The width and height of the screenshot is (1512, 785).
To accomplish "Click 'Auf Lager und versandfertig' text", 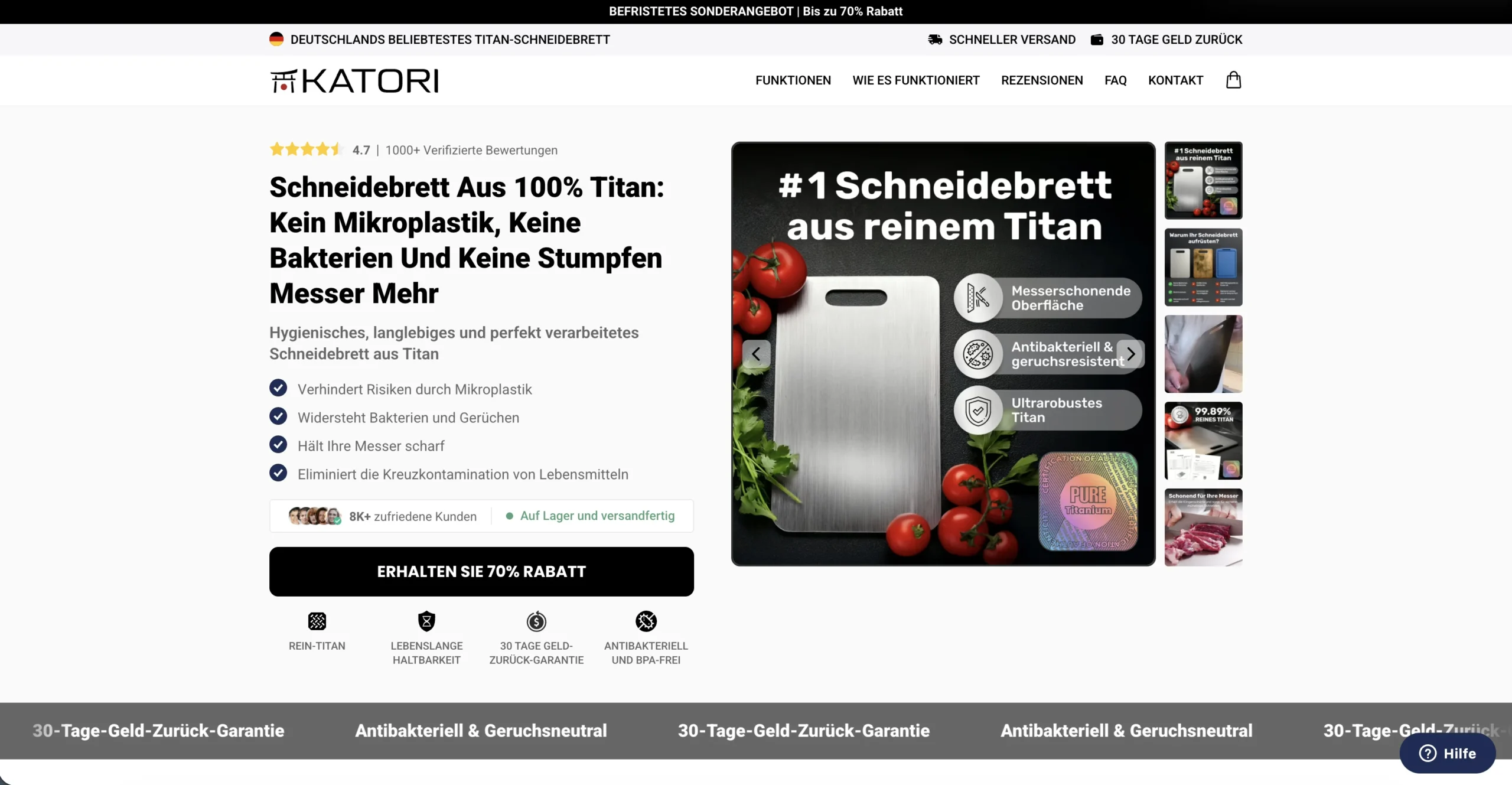I will tap(597, 516).
